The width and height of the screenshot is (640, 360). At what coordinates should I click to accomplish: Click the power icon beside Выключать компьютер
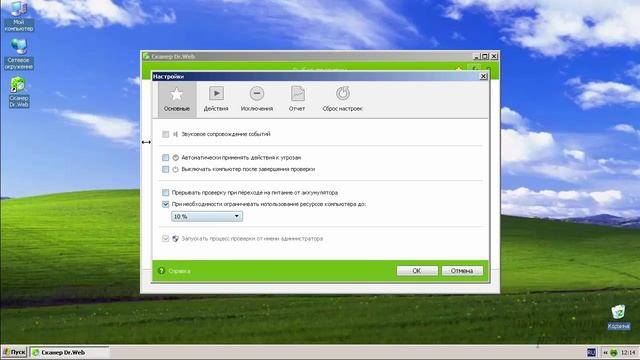(176, 169)
